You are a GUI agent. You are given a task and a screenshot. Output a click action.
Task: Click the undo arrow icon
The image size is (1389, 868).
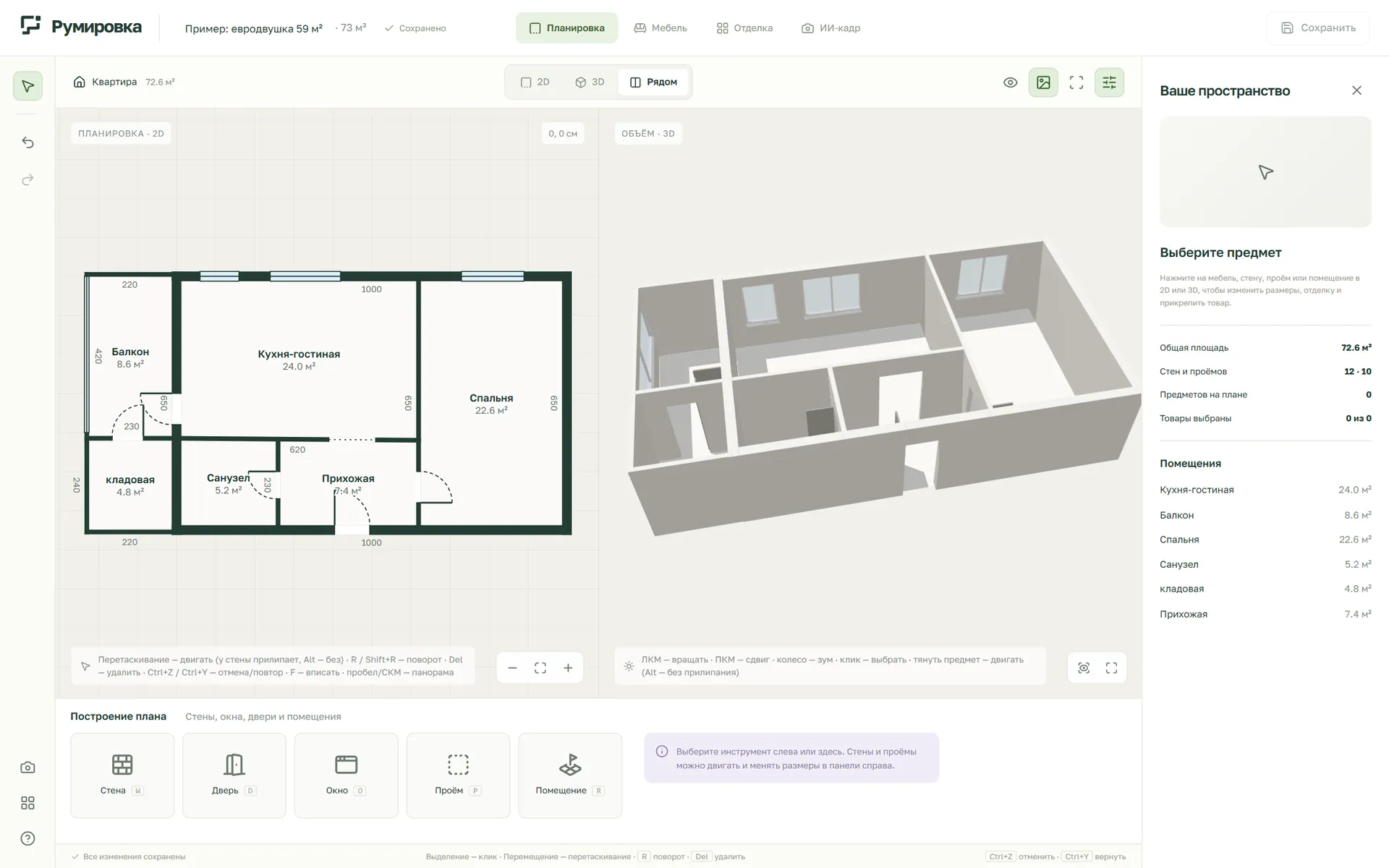[27, 142]
